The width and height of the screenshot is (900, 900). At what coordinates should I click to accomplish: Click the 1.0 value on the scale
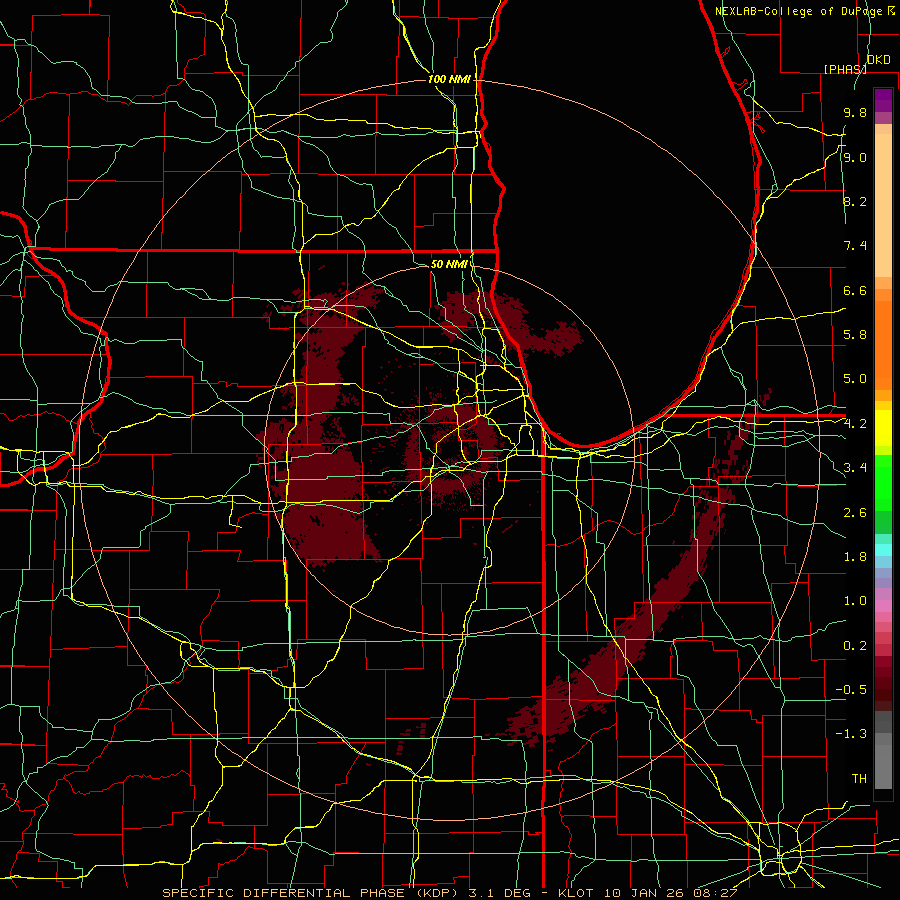855,601
